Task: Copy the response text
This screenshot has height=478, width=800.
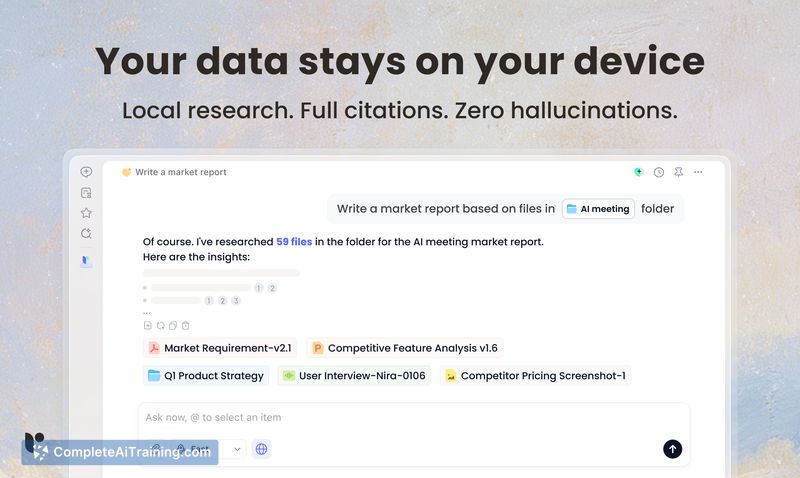Action: tap(173, 325)
